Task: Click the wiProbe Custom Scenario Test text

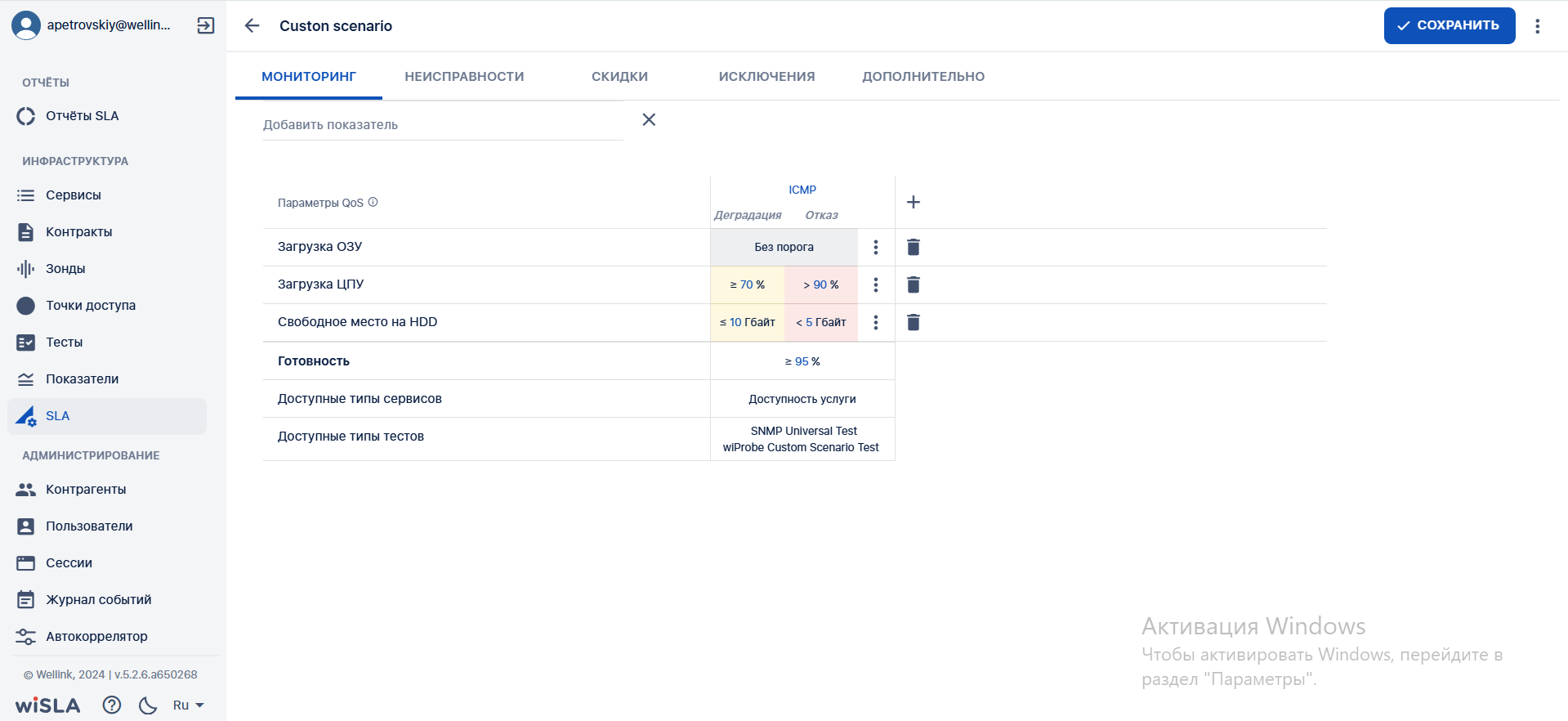Action: pyautogui.click(x=801, y=447)
